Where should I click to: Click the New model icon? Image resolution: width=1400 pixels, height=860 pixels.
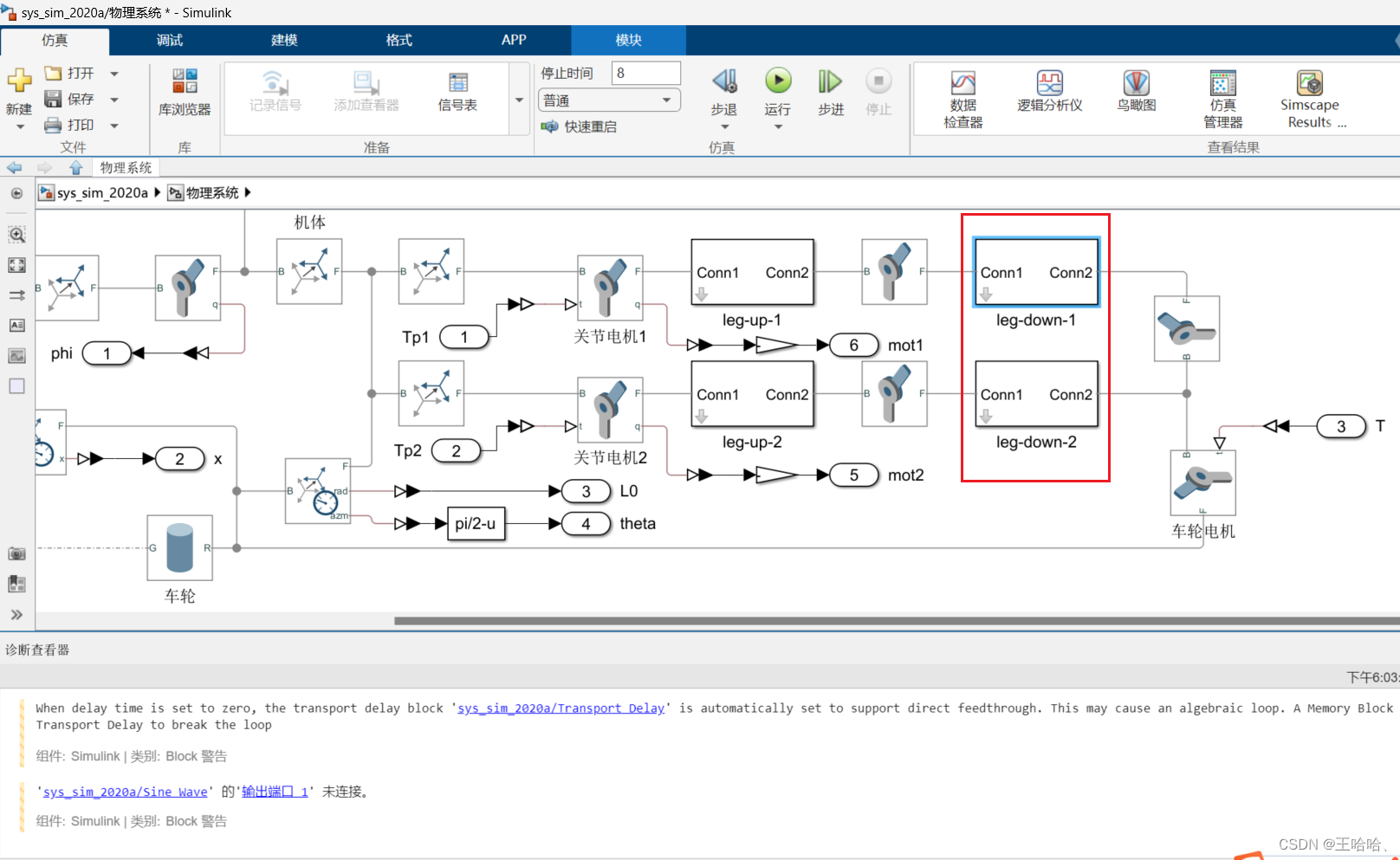[19, 81]
